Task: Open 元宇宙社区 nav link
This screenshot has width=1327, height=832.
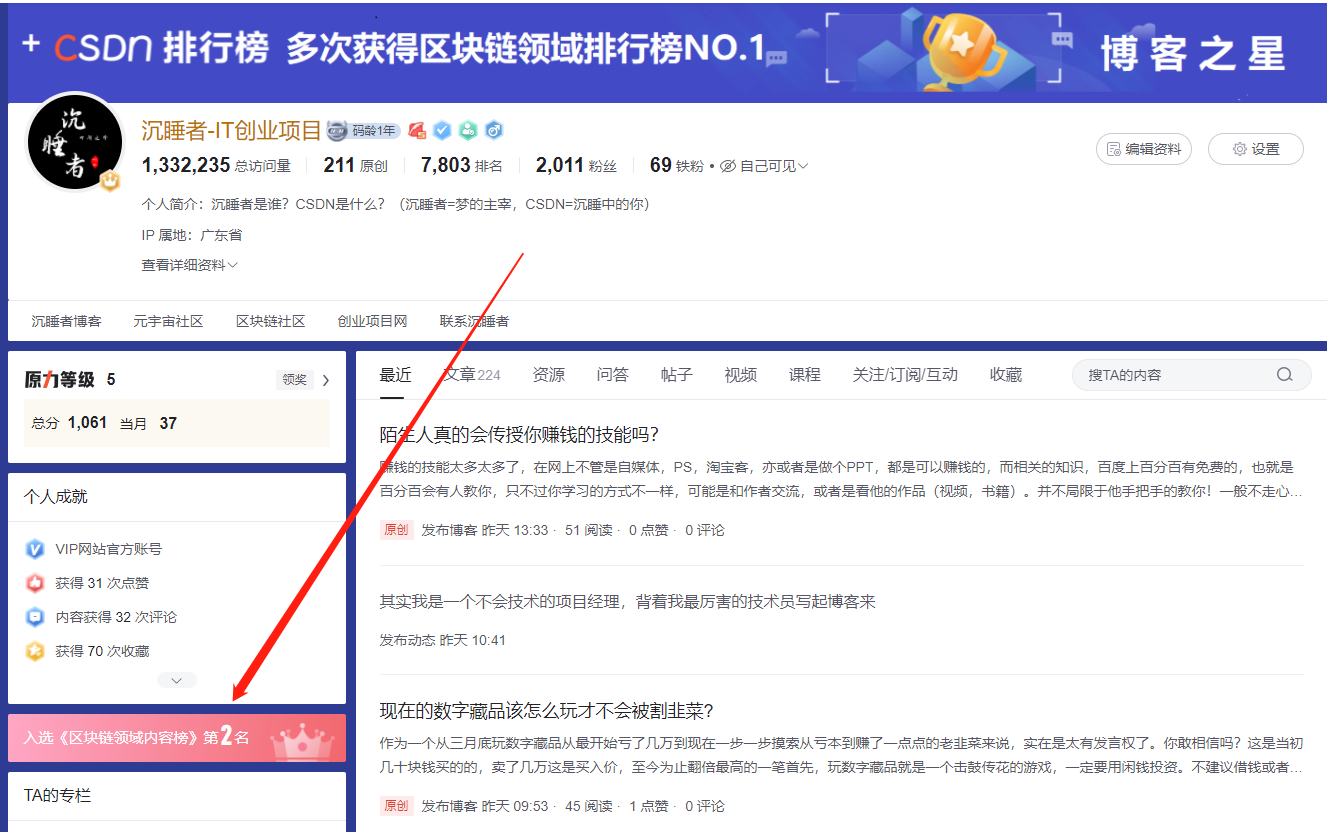Action: click(x=168, y=321)
